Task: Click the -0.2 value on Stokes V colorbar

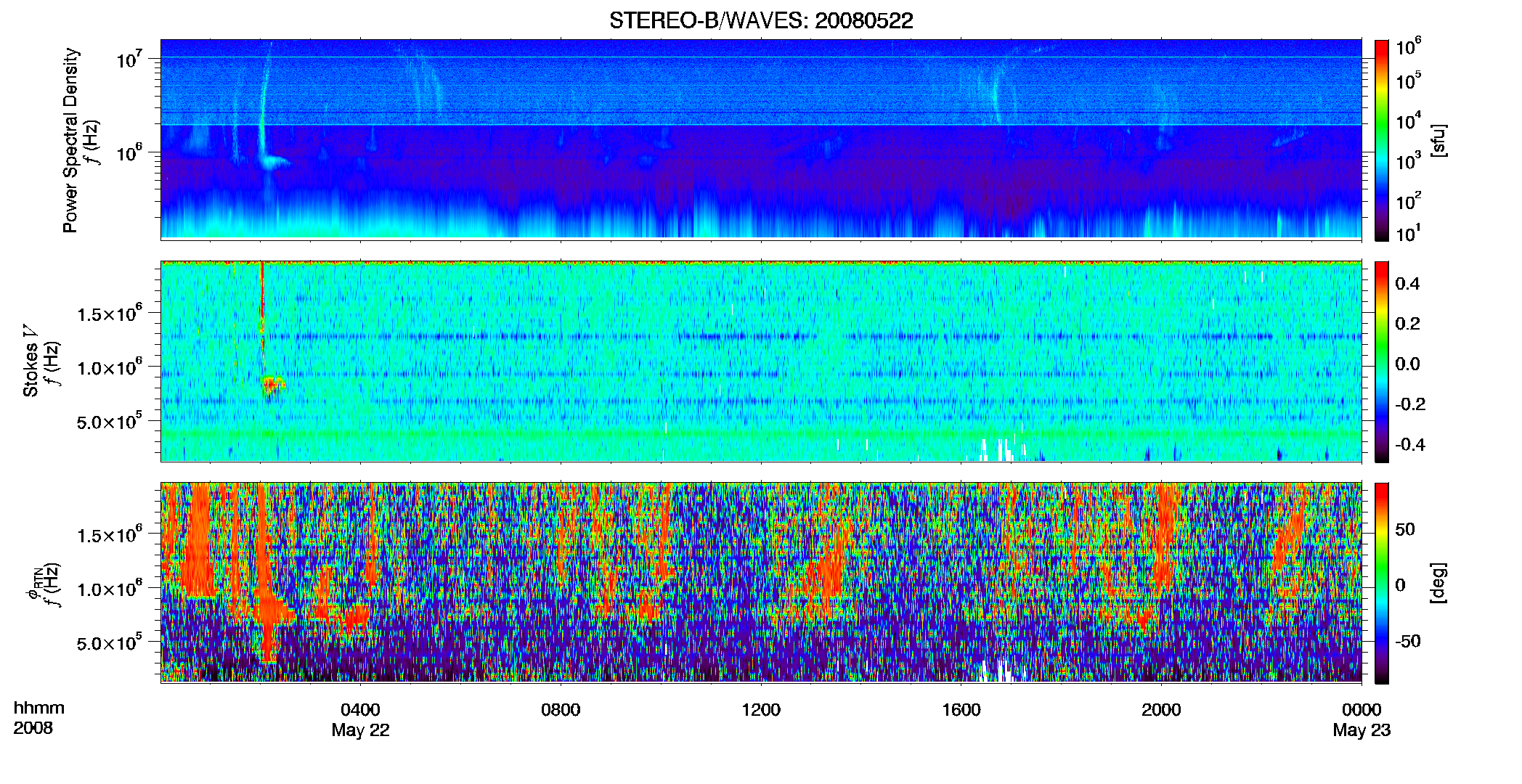Action: tap(1410, 404)
